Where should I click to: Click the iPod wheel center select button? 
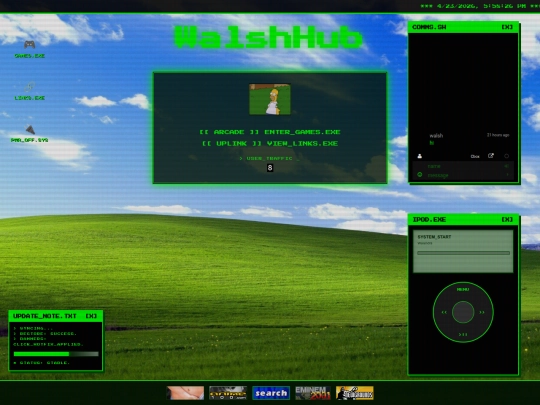tap(463, 312)
